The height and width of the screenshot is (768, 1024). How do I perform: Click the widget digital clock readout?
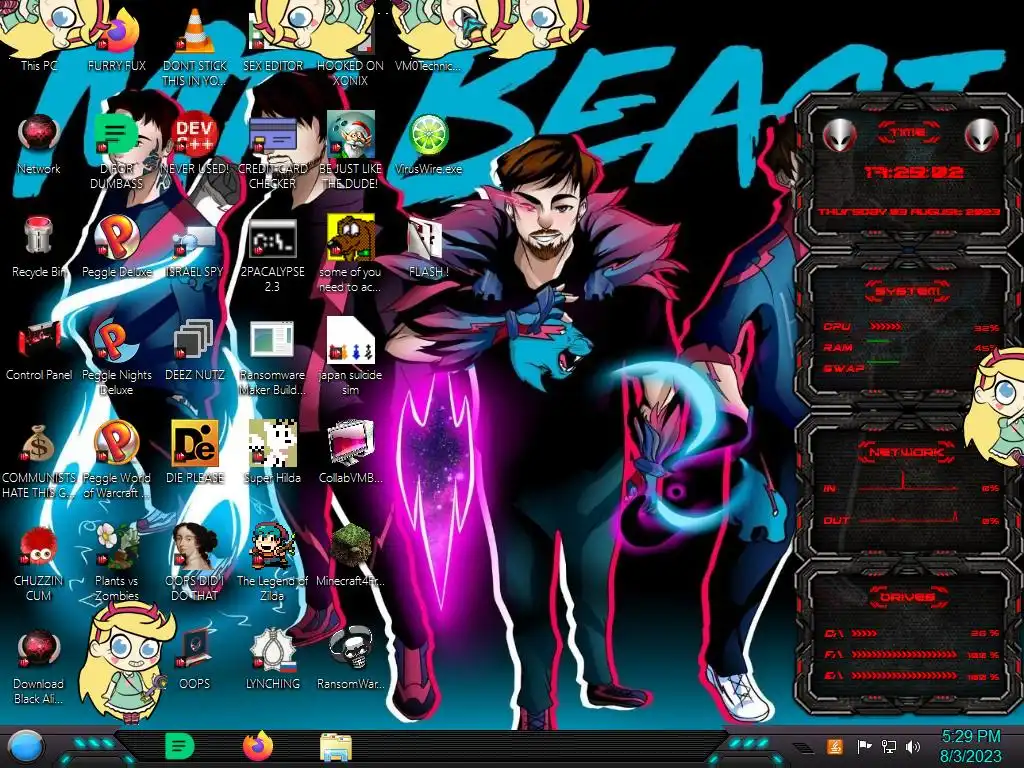[913, 172]
